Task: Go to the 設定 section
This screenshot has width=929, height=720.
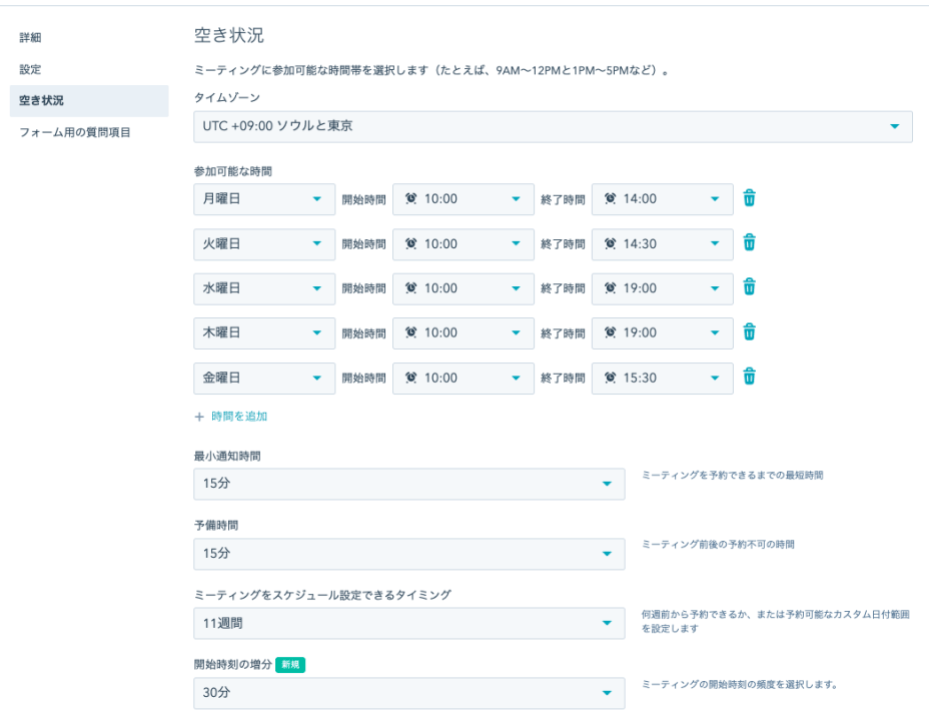Action: pyautogui.click(x=31, y=69)
